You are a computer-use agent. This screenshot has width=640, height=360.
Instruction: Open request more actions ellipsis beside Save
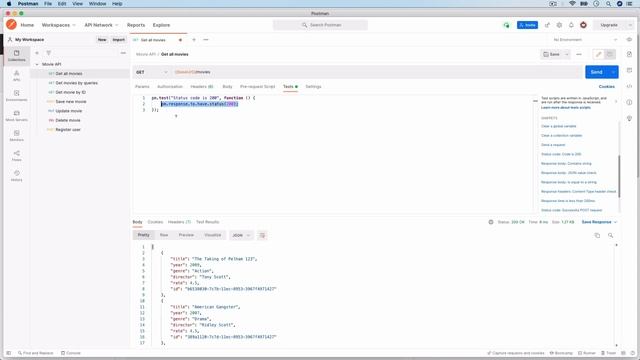579,54
